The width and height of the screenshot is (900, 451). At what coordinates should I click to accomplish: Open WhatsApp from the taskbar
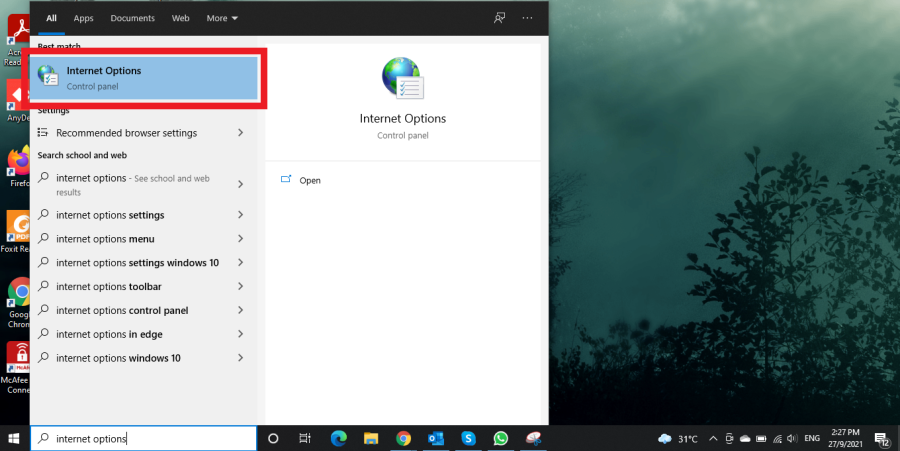500,438
